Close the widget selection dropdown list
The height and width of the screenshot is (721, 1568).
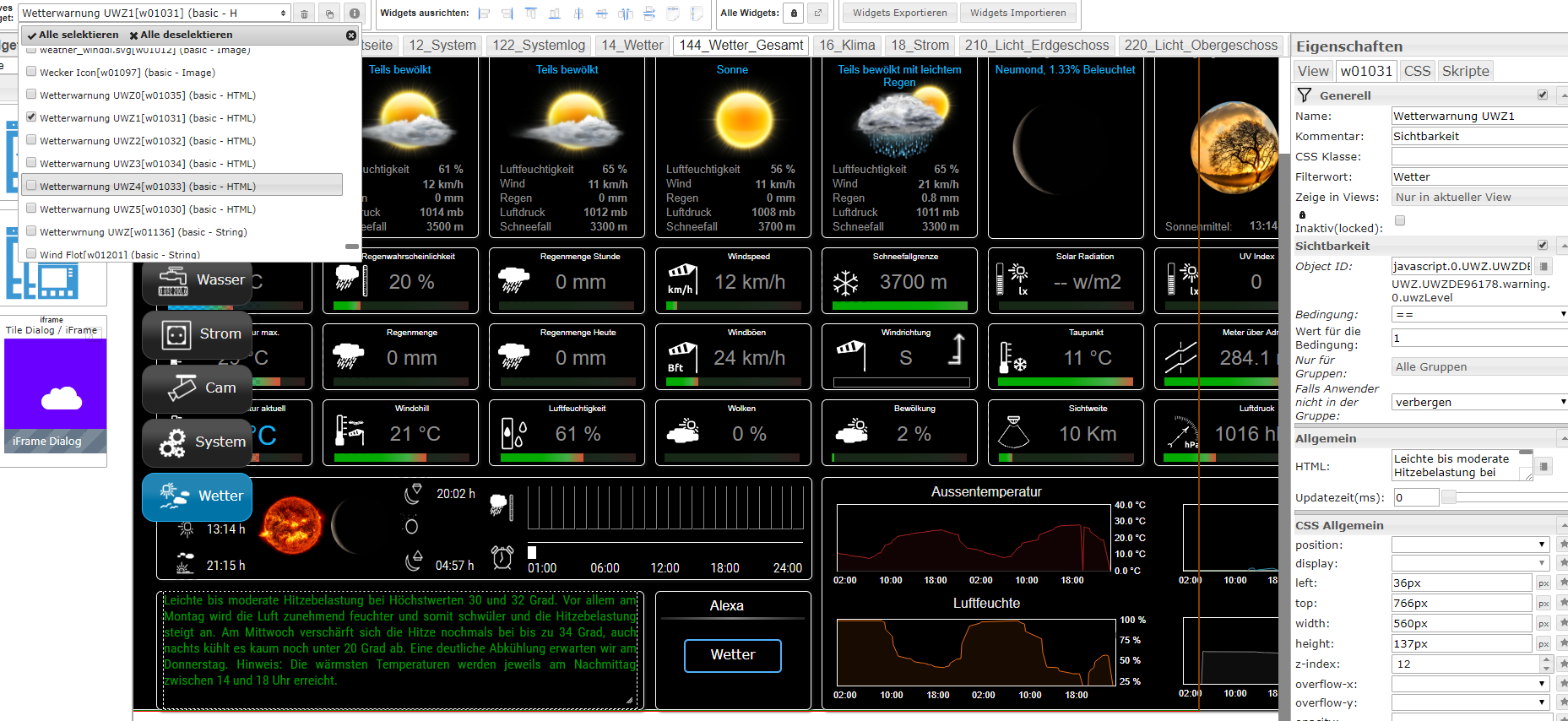pyautogui.click(x=351, y=35)
